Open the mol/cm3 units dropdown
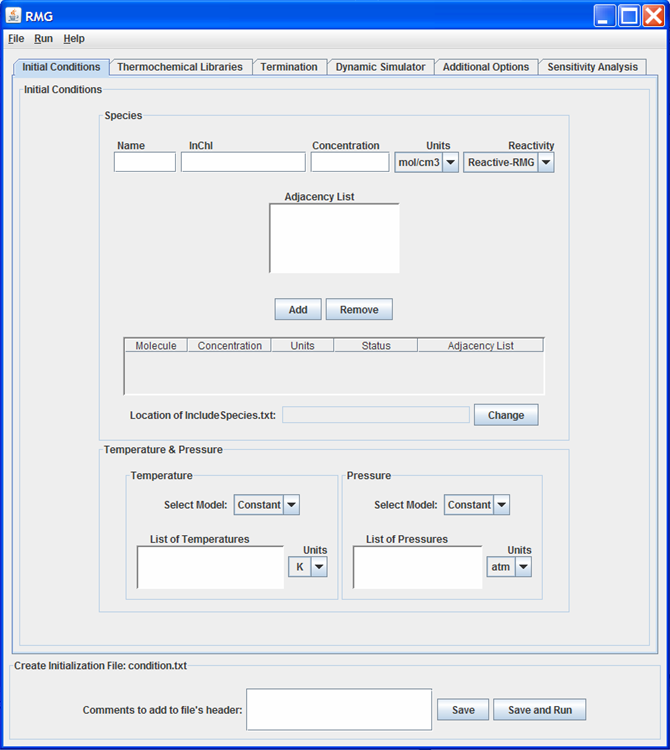 (x=427, y=162)
